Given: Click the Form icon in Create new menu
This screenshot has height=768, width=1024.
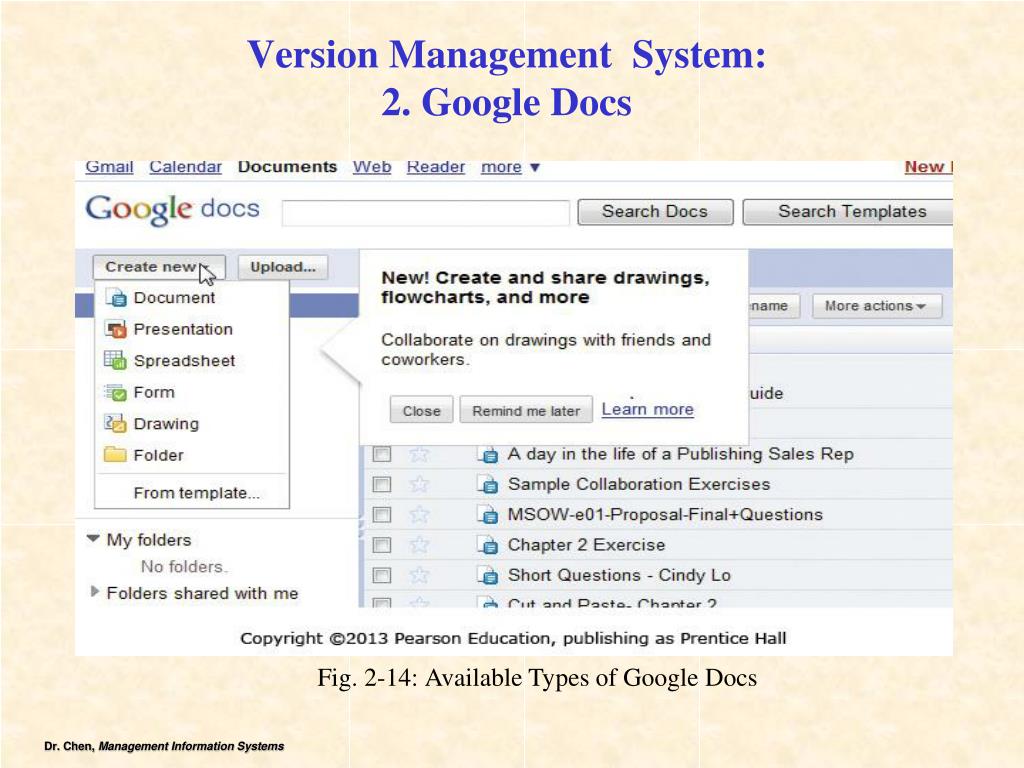Looking at the screenshot, I should [116, 392].
